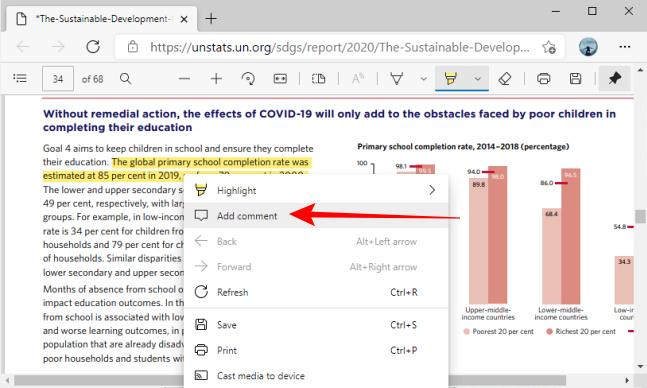Image resolution: width=647 pixels, height=388 pixels.
Task: Click the vertical scrollbar thumb
Action: click(640, 216)
